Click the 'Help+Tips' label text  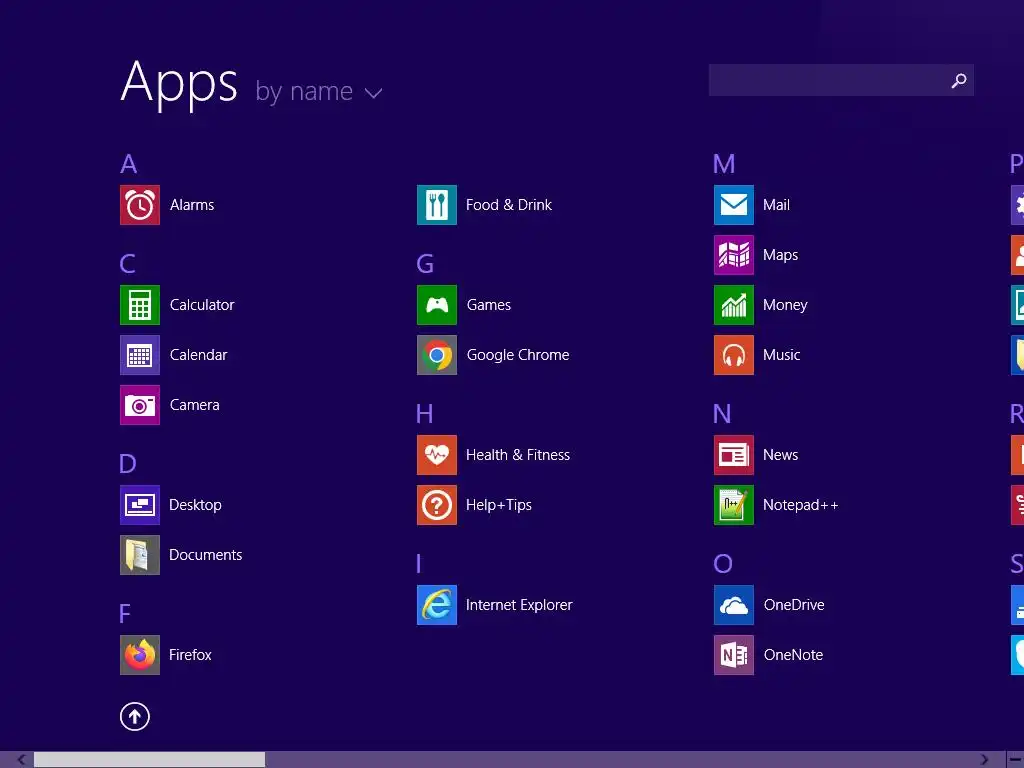(499, 505)
